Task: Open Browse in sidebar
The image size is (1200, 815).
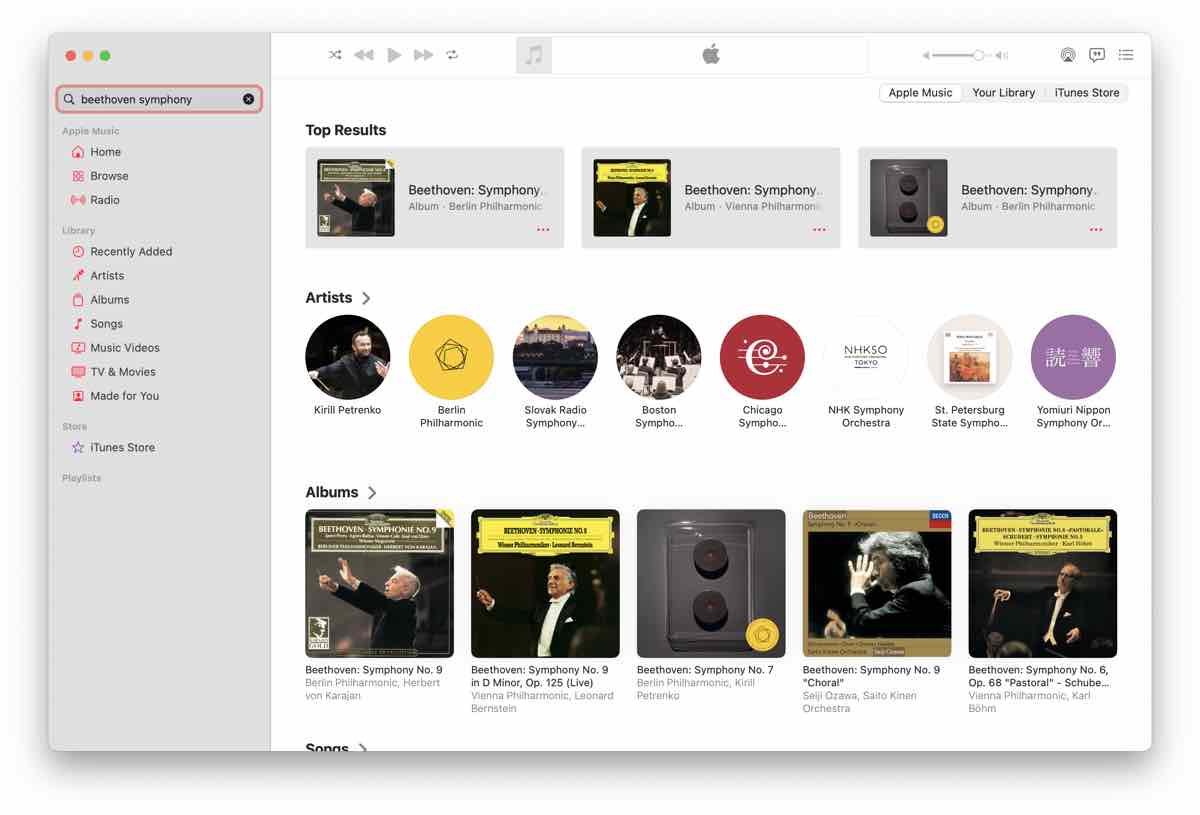Action: click(109, 176)
